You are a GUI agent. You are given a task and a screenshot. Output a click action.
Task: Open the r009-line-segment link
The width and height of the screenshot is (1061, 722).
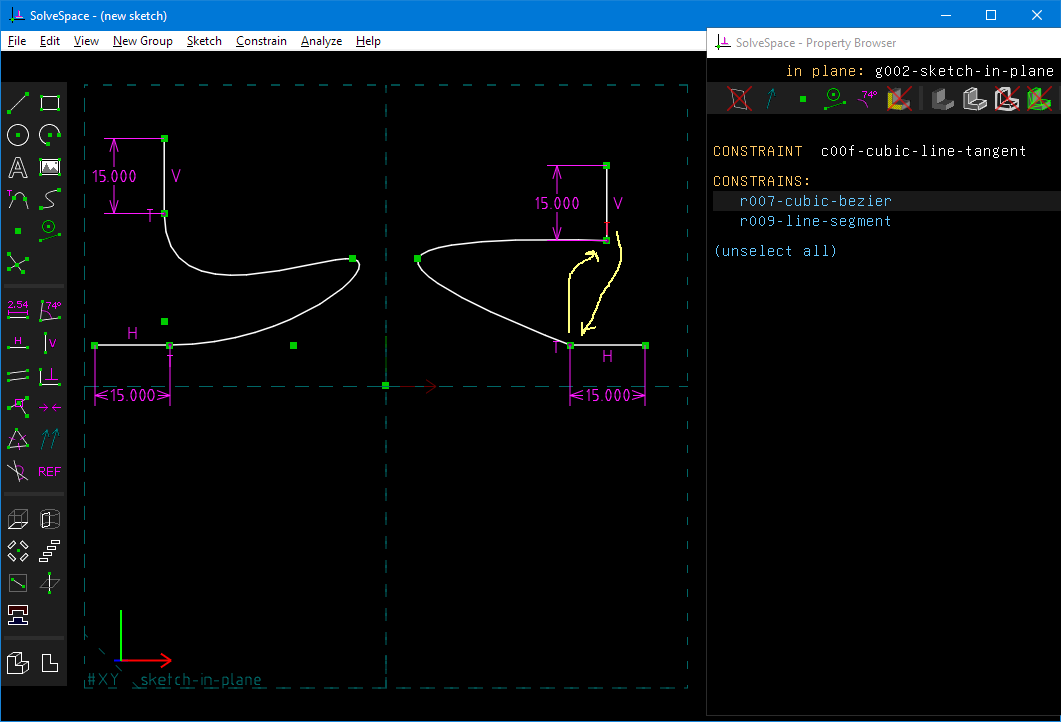click(815, 221)
